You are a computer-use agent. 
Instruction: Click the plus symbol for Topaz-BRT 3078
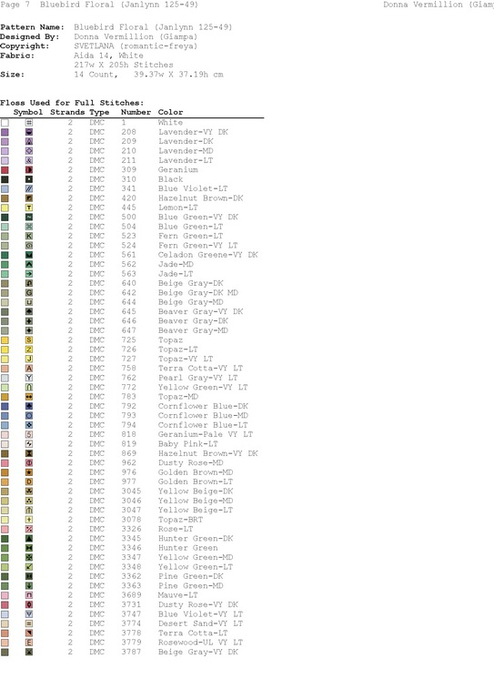[29, 520]
